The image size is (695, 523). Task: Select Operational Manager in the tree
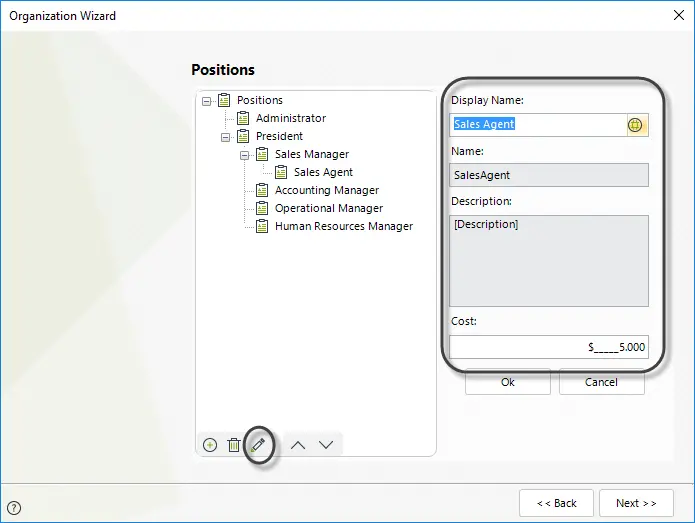click(x=329, y=208)
